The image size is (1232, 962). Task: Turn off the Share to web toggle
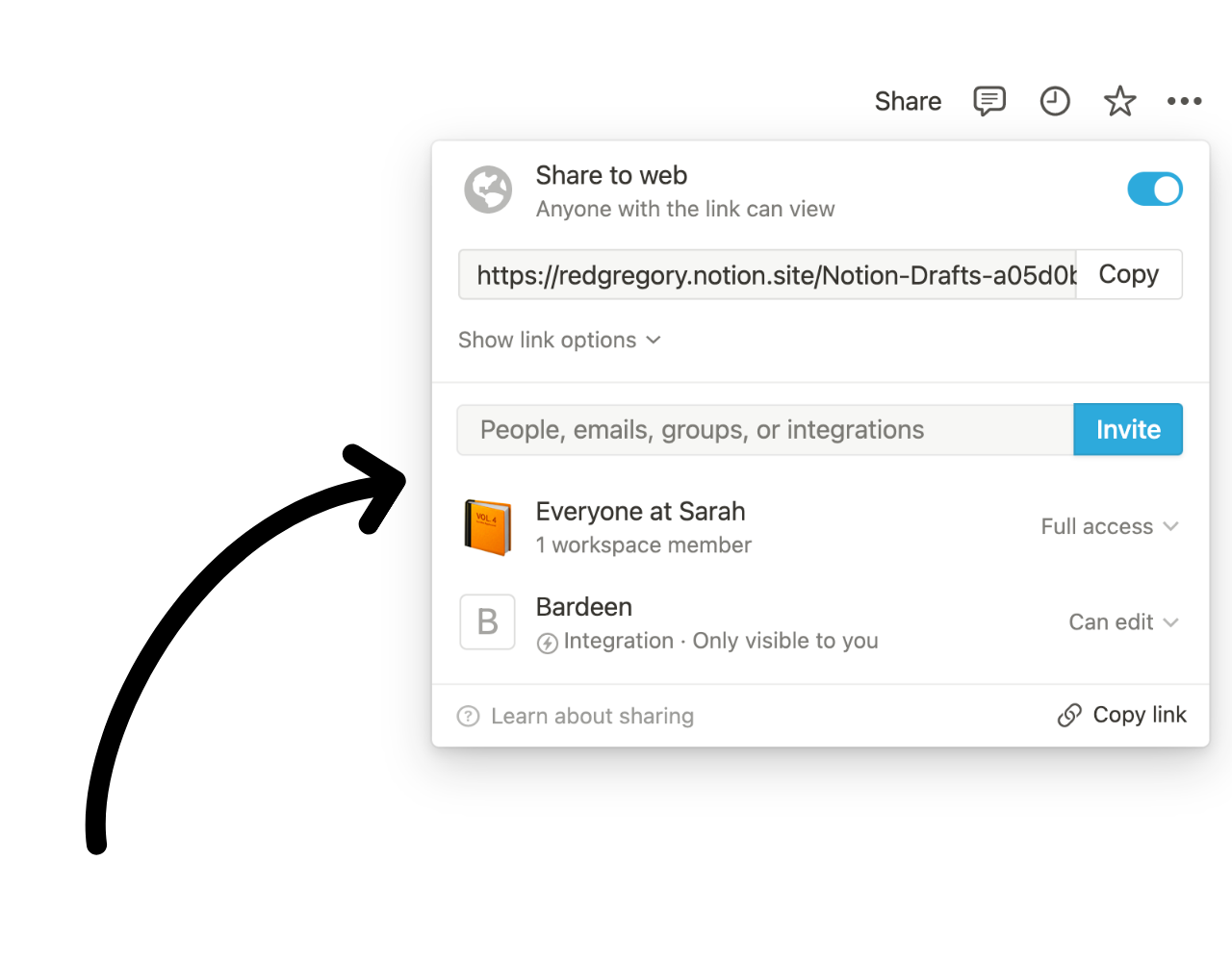[1155, 190]
